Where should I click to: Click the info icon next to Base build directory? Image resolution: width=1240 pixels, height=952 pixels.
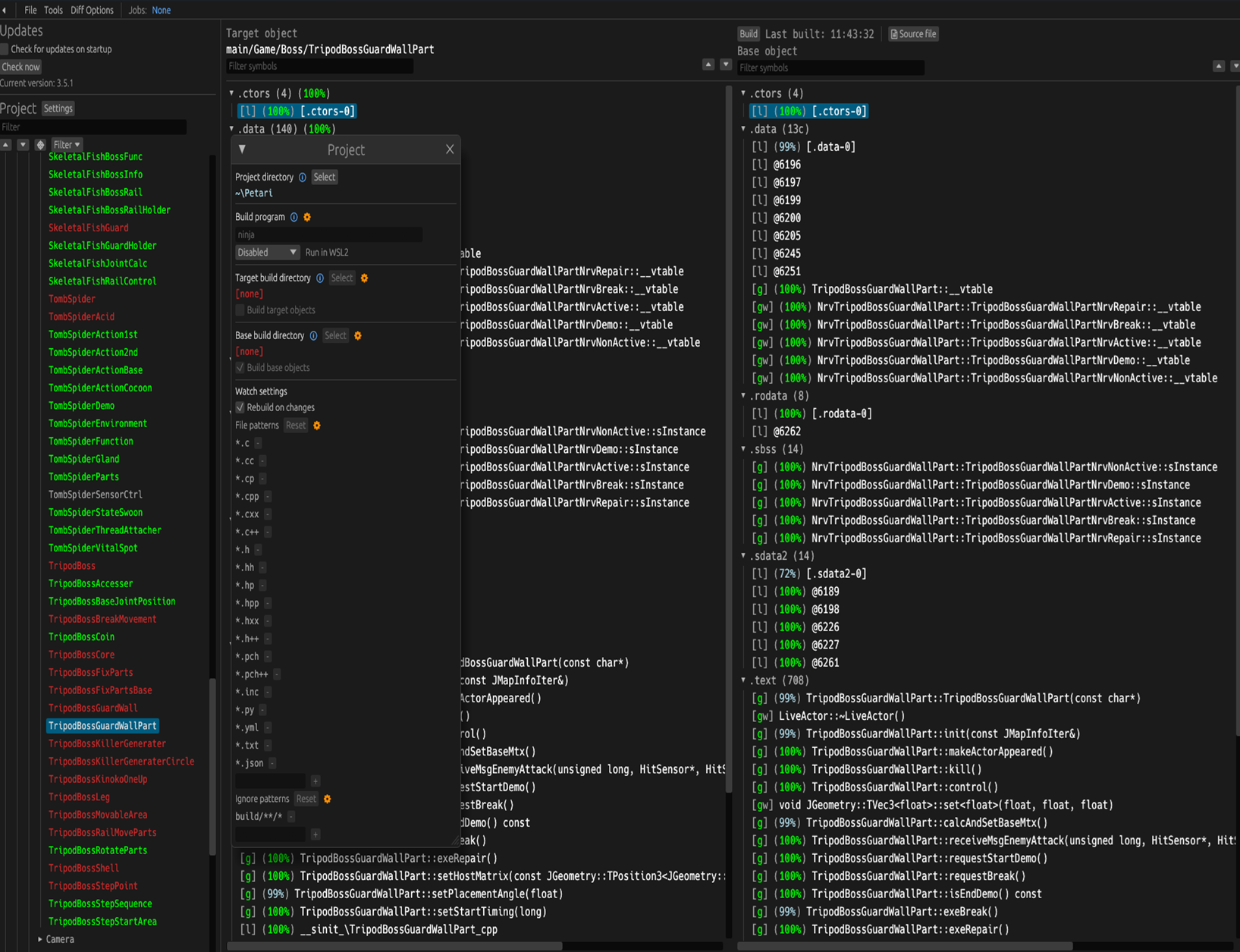[313, 336]
